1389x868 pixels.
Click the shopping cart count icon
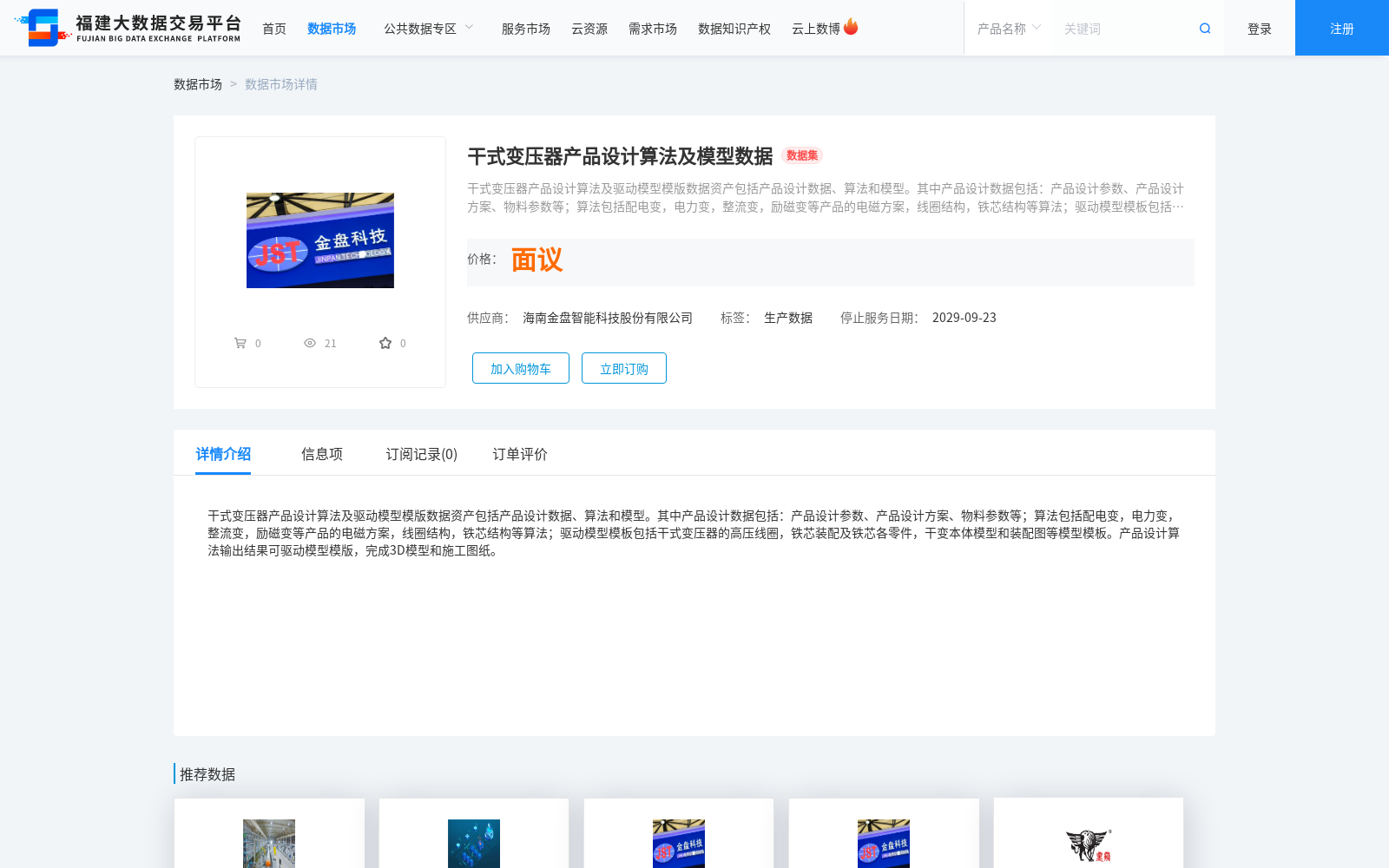(x=240, y=343)
